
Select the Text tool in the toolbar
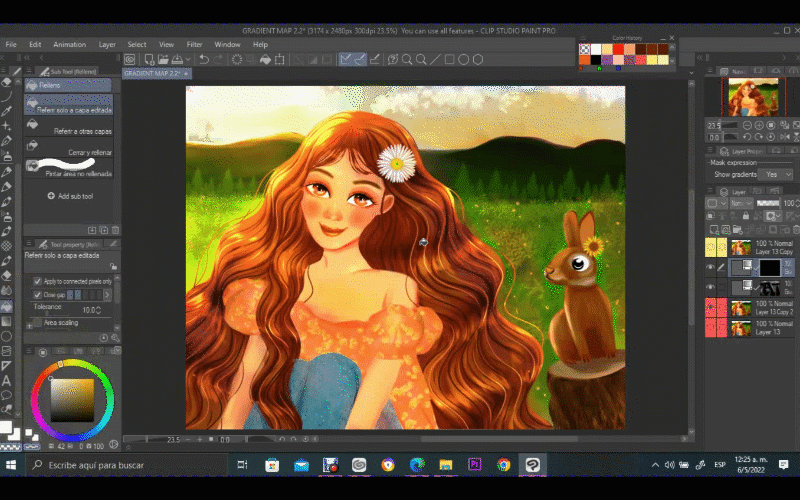click(x=7, y=381)
